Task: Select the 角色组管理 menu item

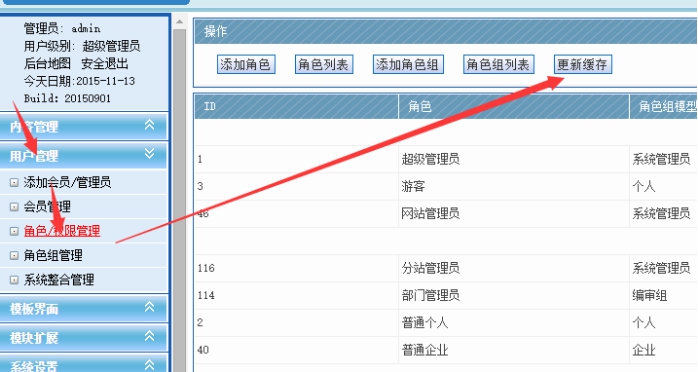Action: pos(53,255)
